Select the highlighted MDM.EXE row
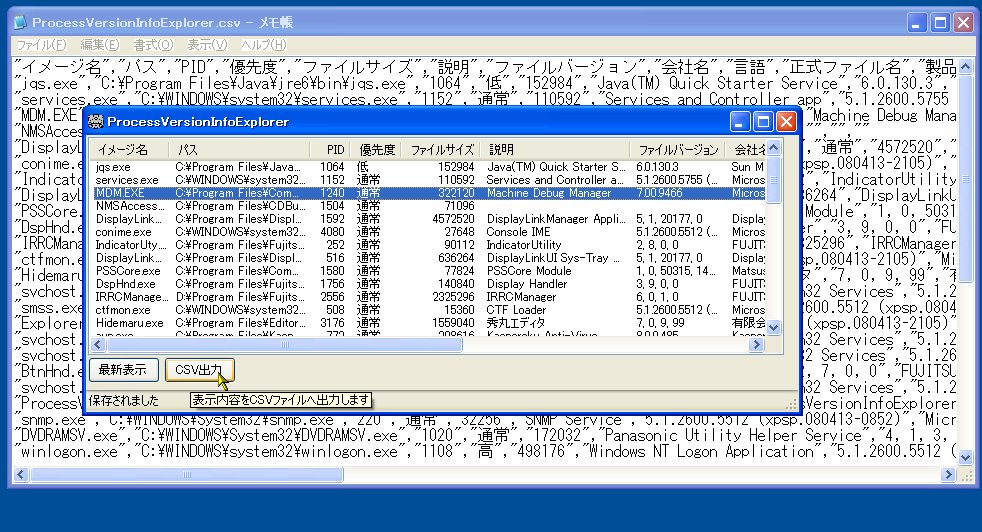Viewport: 982px width, 532px height. [x=429, y=193]
